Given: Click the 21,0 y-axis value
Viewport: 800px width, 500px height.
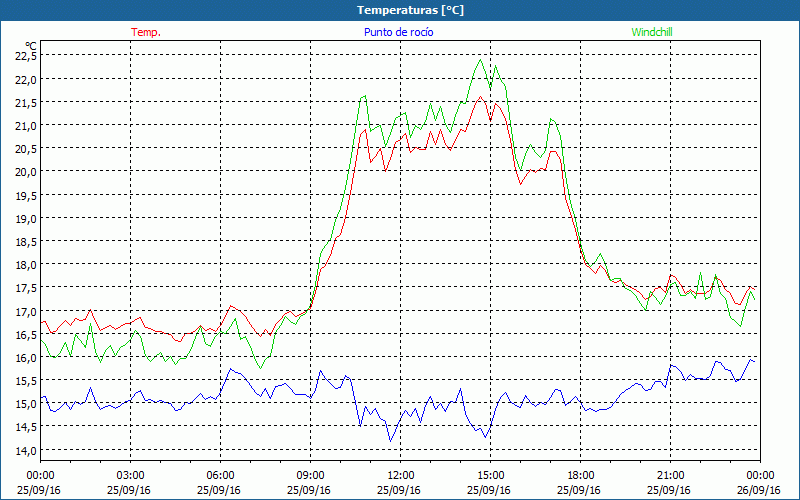Looking at the screenshot, I should click(27, 125).
